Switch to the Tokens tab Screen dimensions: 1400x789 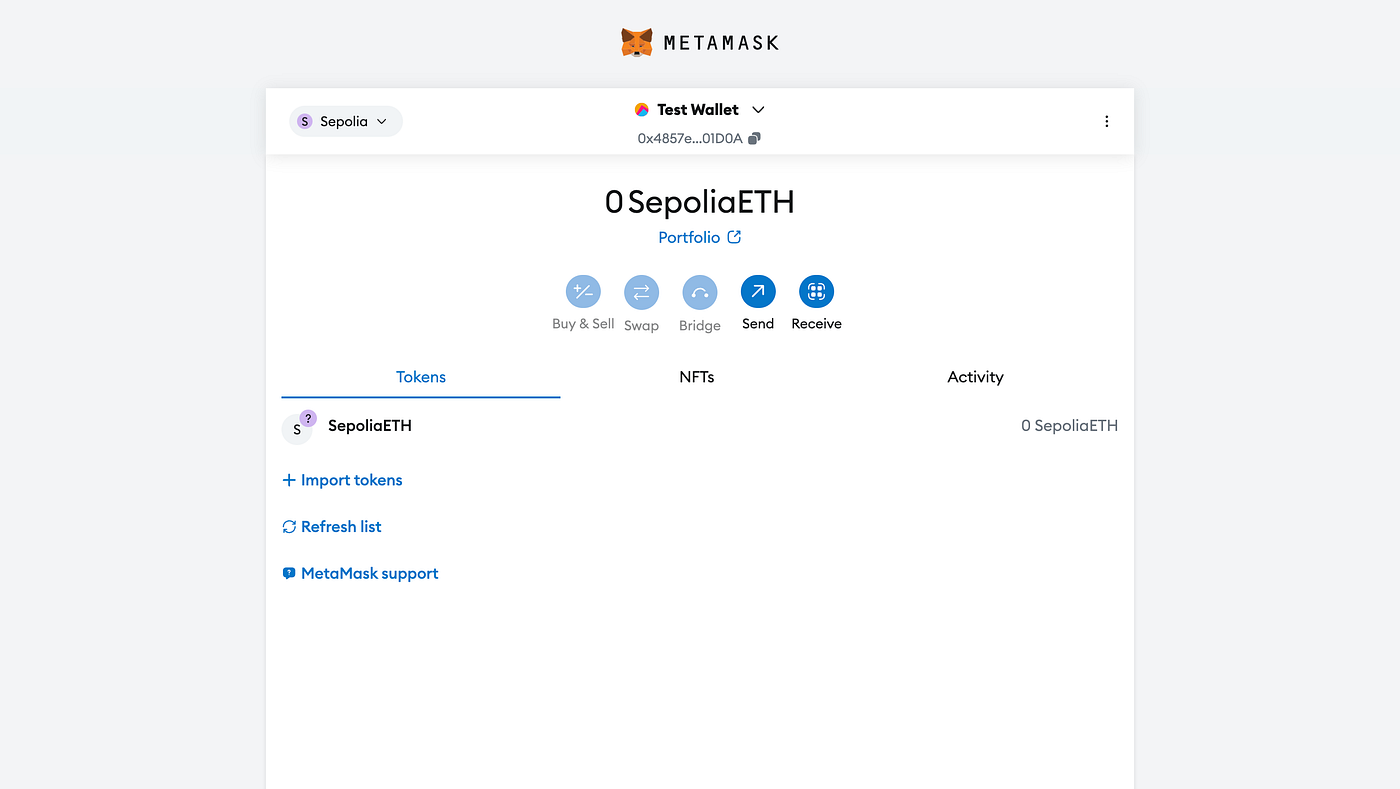click(421, 377)
